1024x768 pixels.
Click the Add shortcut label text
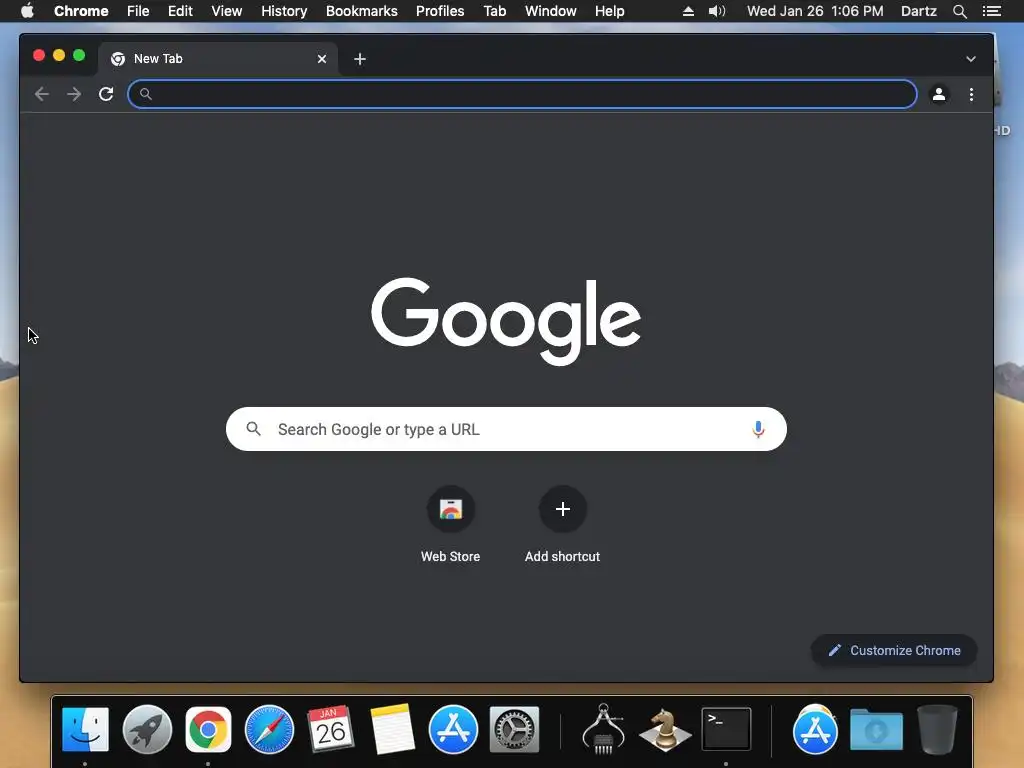562,556
